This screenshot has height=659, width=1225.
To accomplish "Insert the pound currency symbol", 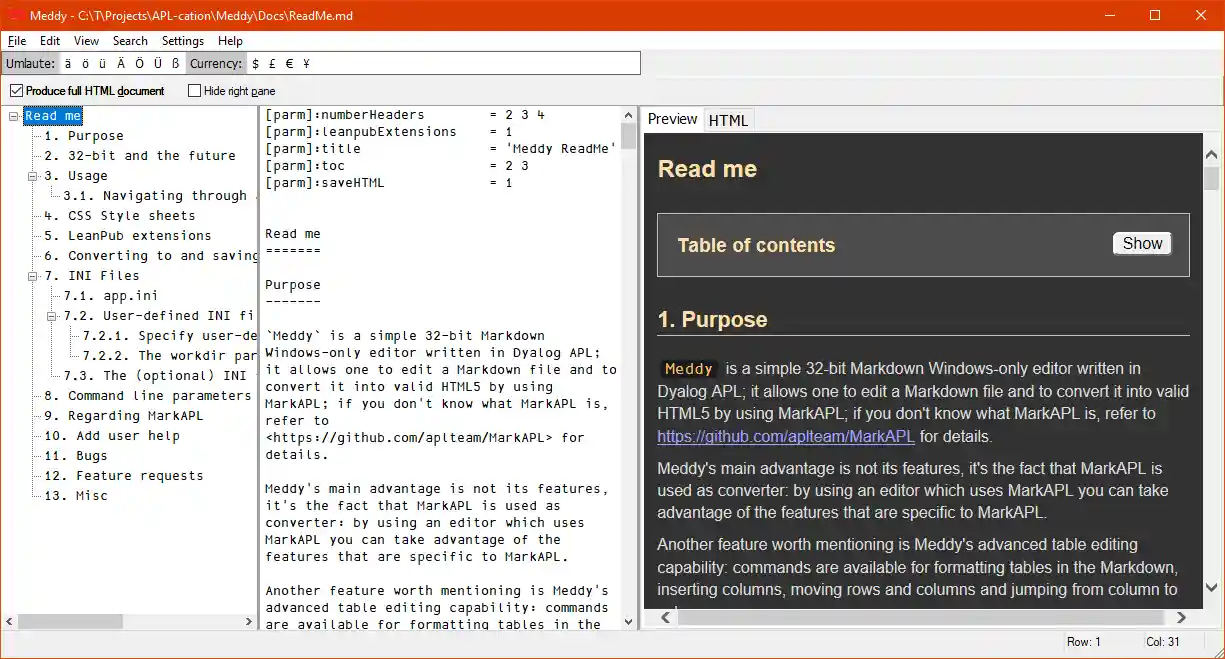I will point(272,64).
